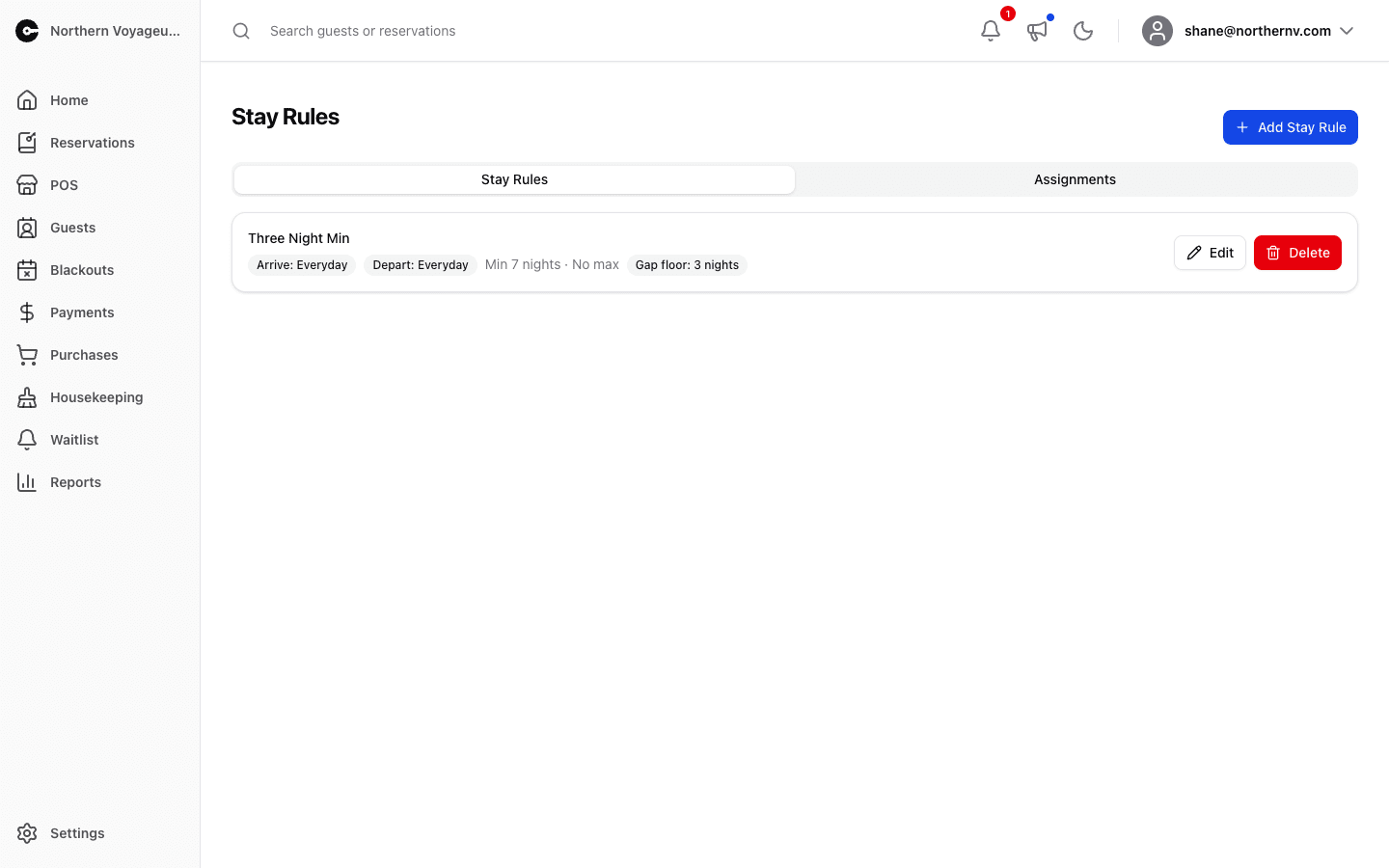Viewport: 1389px width, 868px height.
Task: Go to Payments in sidebar
Action: click(x=100, y=312)
